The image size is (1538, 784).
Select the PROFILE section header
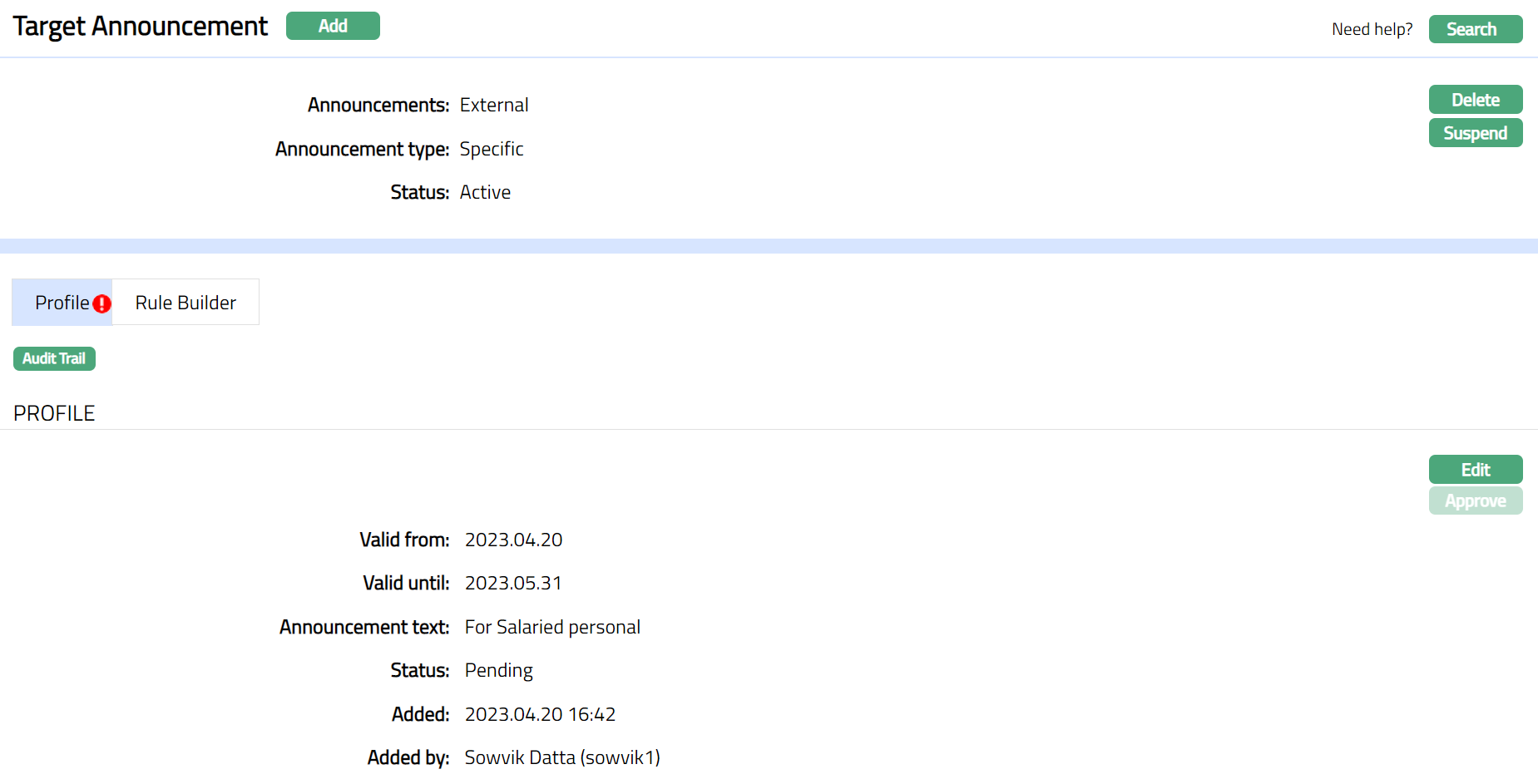tap(54, 413)
